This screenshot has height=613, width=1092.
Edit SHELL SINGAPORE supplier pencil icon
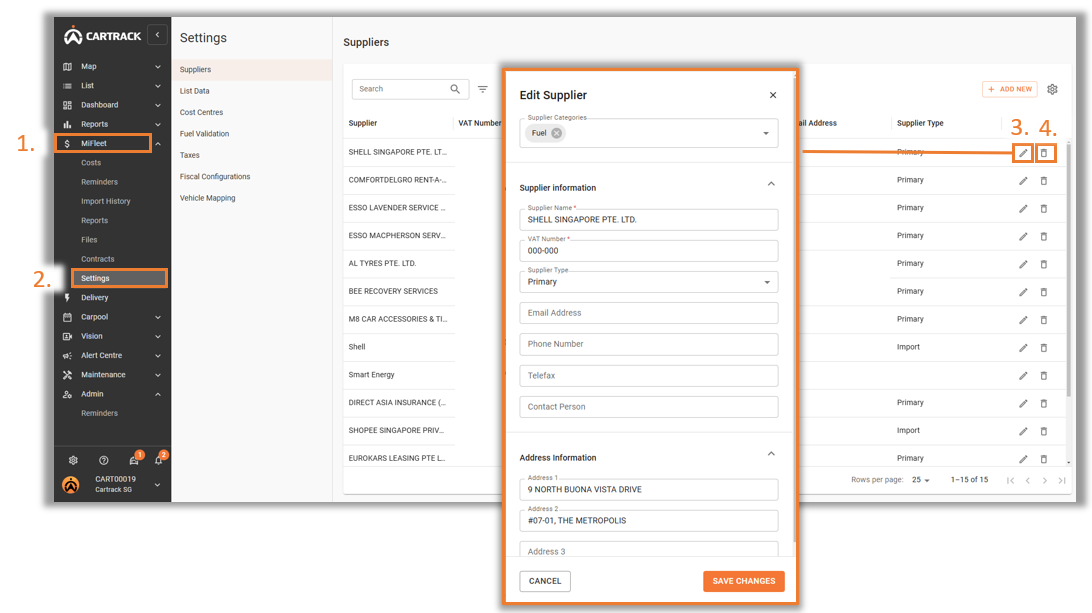coord(1022,153)
